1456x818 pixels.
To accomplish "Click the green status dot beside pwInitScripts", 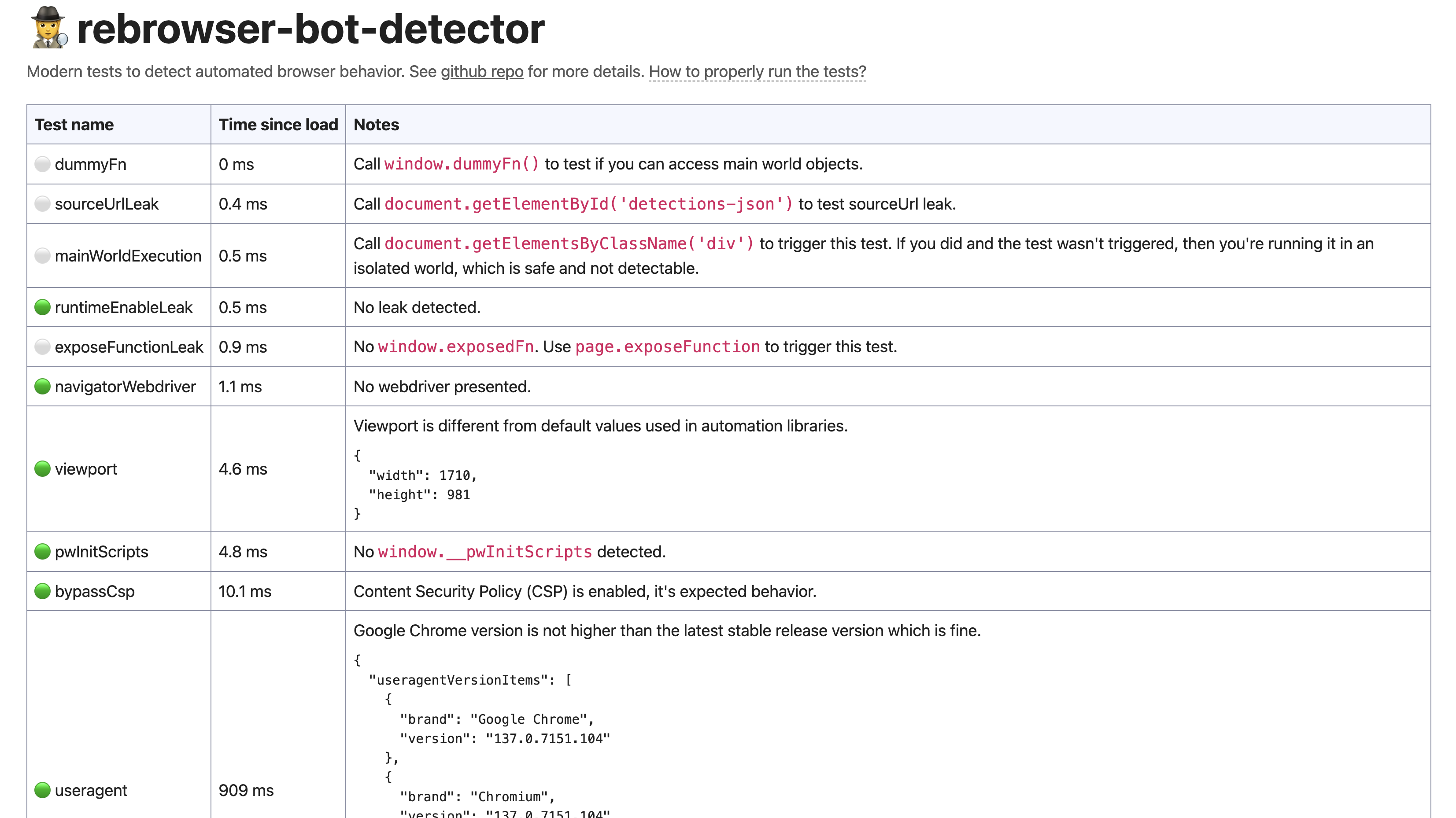I will click(42, 551).
